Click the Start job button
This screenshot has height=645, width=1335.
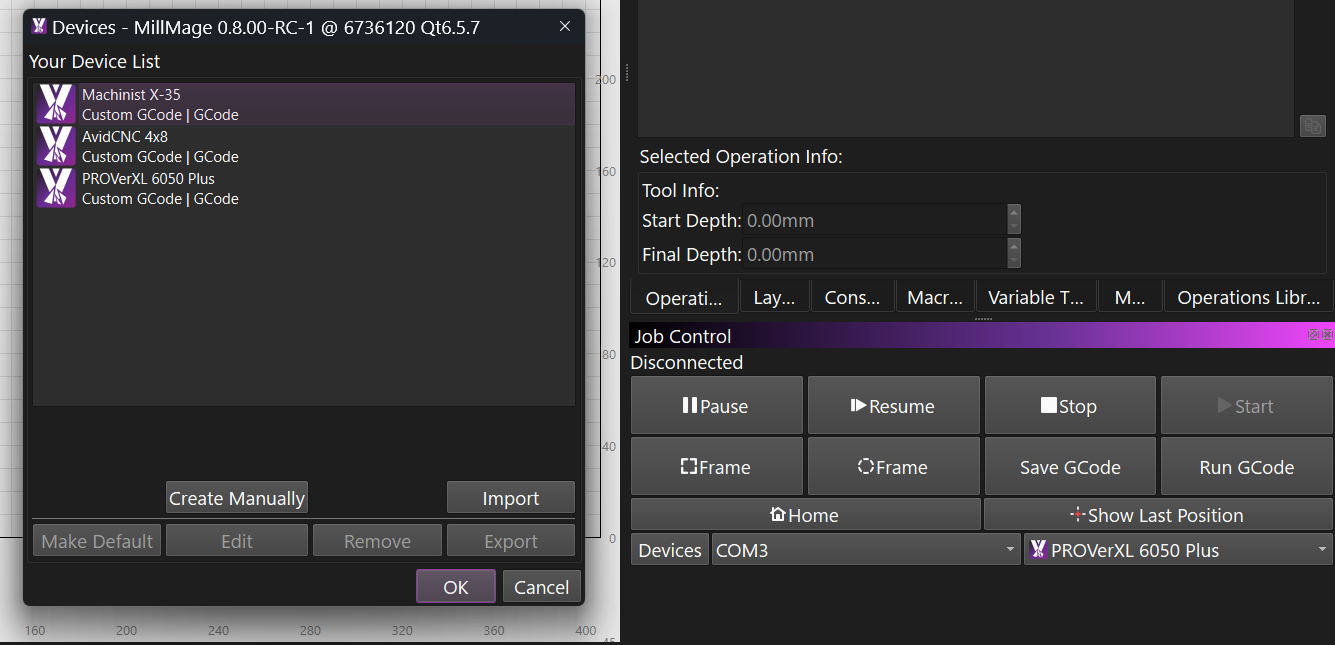1247,406
